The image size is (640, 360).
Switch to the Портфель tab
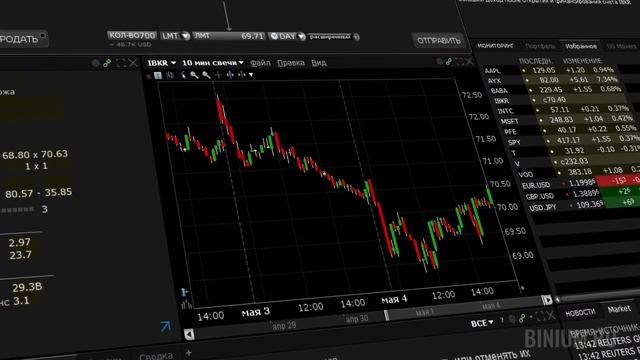click(x=540, y=46)
